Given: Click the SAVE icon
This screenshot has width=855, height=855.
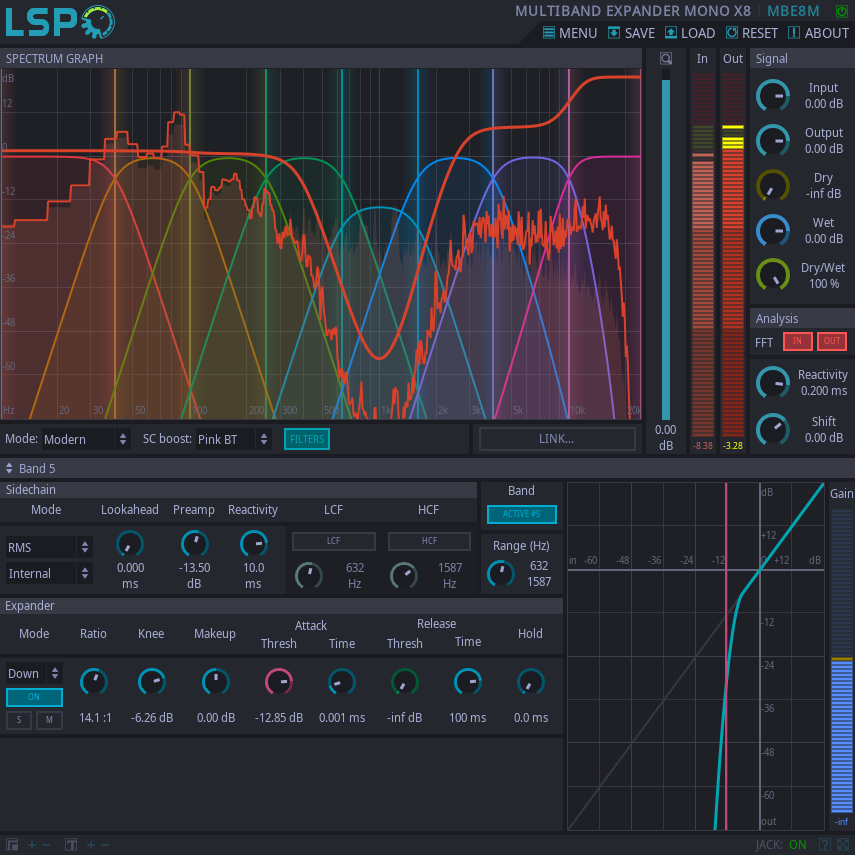Looking at the screenshot, I should pyautogui.click(x=613, y=33).
